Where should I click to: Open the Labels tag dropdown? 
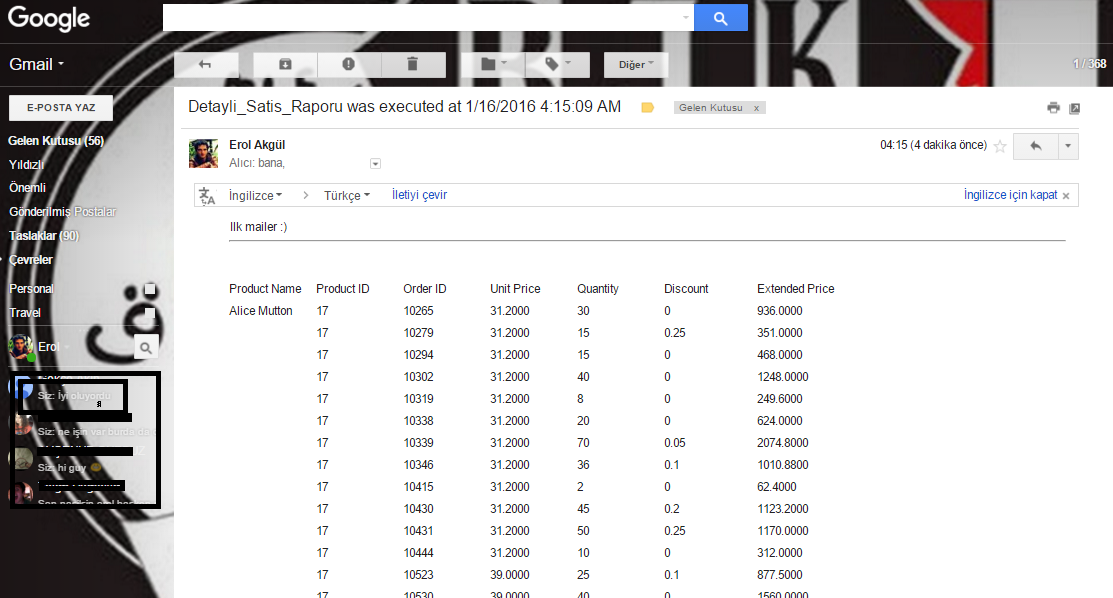558,64
